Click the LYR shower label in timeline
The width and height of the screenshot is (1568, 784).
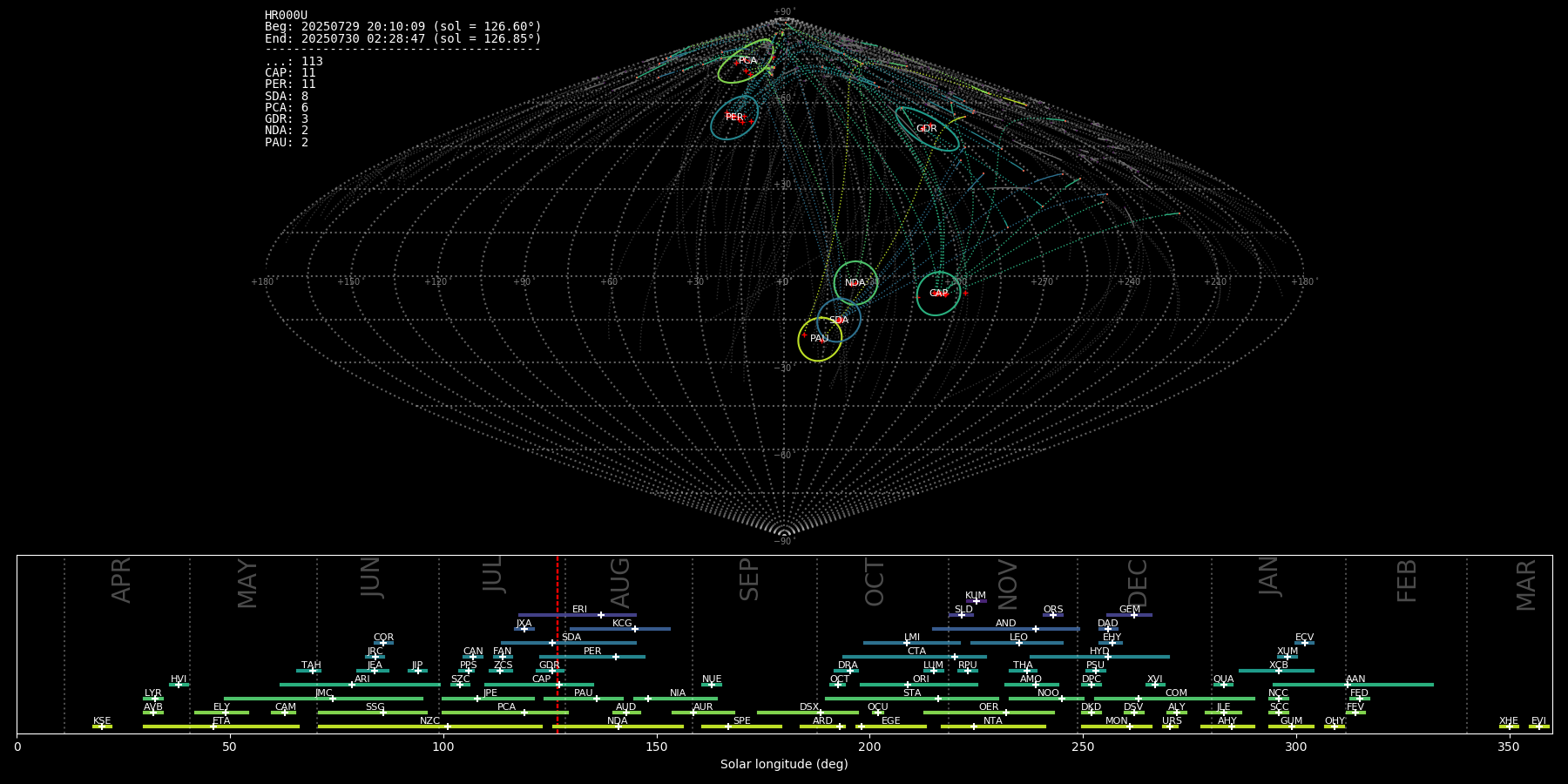coord(153,693)
